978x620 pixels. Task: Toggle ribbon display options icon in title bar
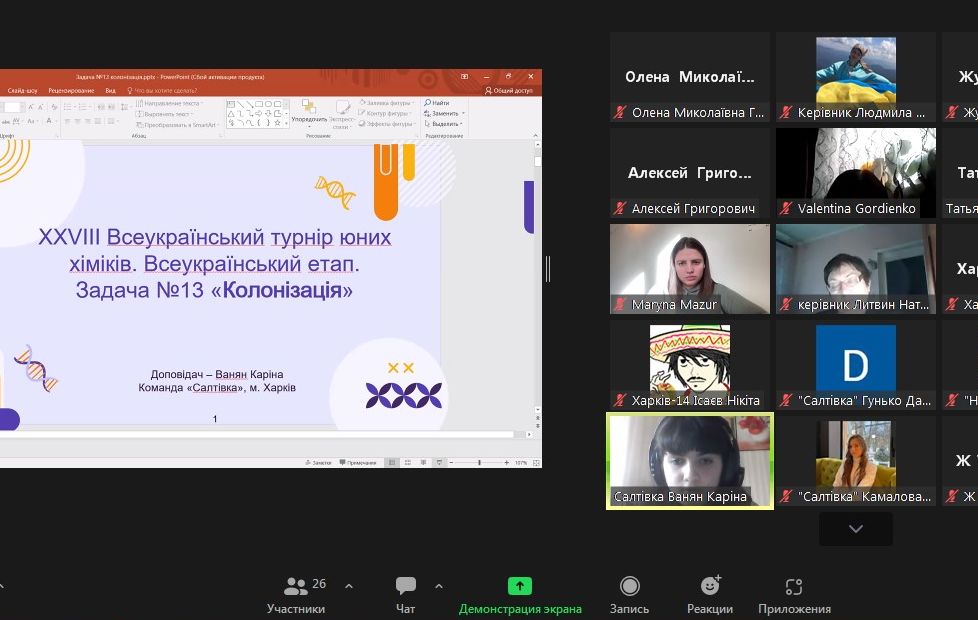coord(465,77)
